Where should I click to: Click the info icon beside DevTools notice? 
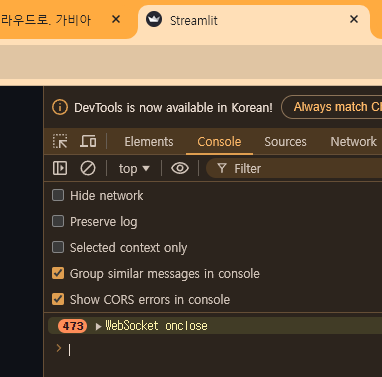[60, 107]
